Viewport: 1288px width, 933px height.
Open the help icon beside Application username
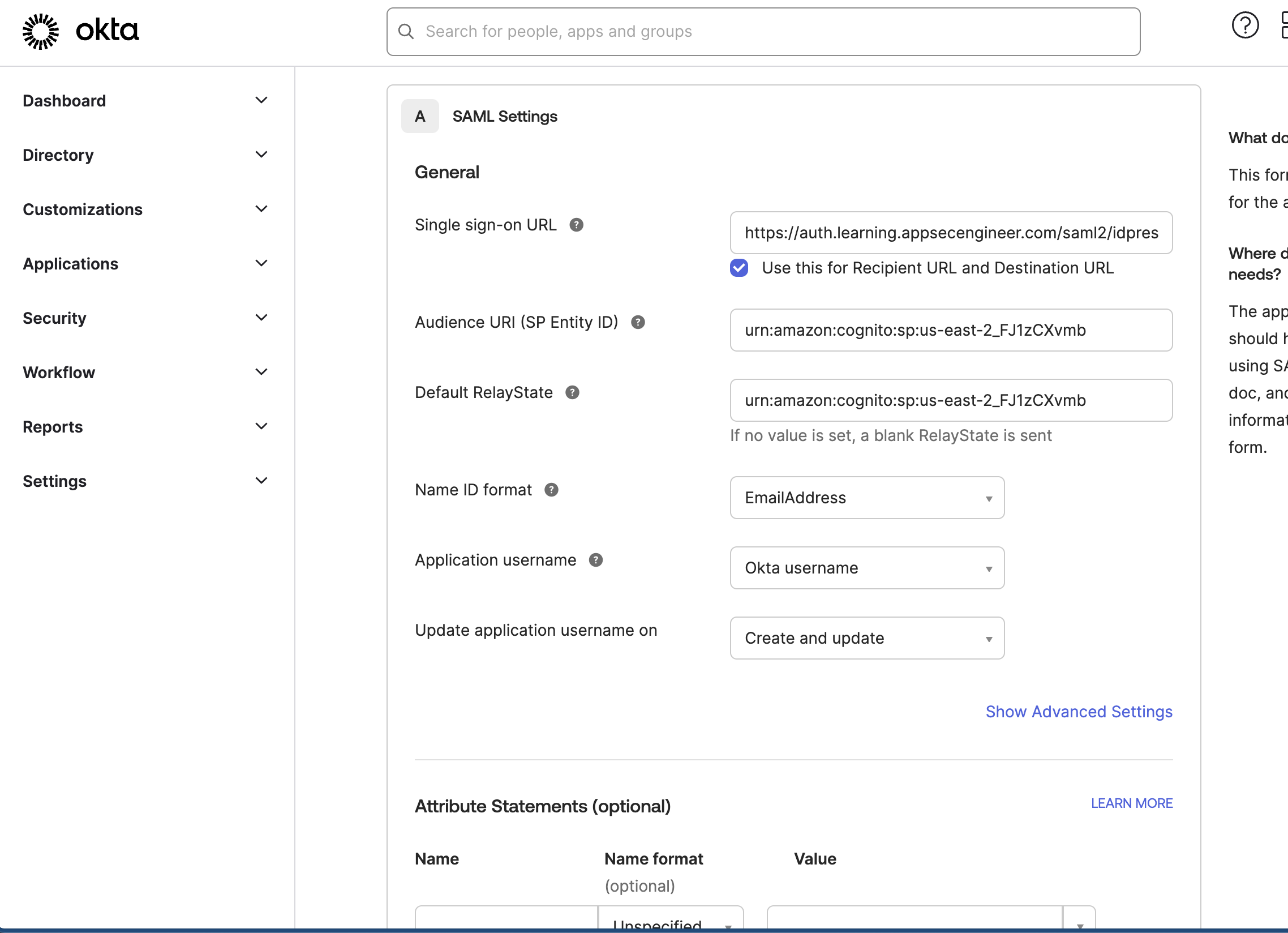click(x=596, y=560)
